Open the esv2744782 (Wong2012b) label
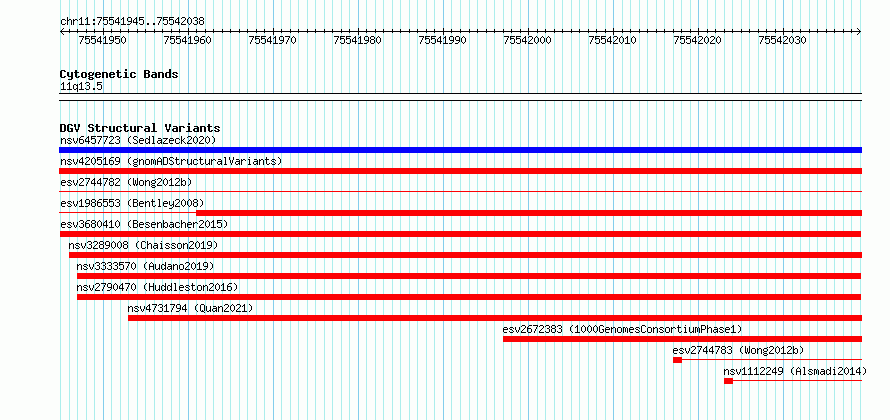Viewport: 890px width, 420px height. pos(127,182)
